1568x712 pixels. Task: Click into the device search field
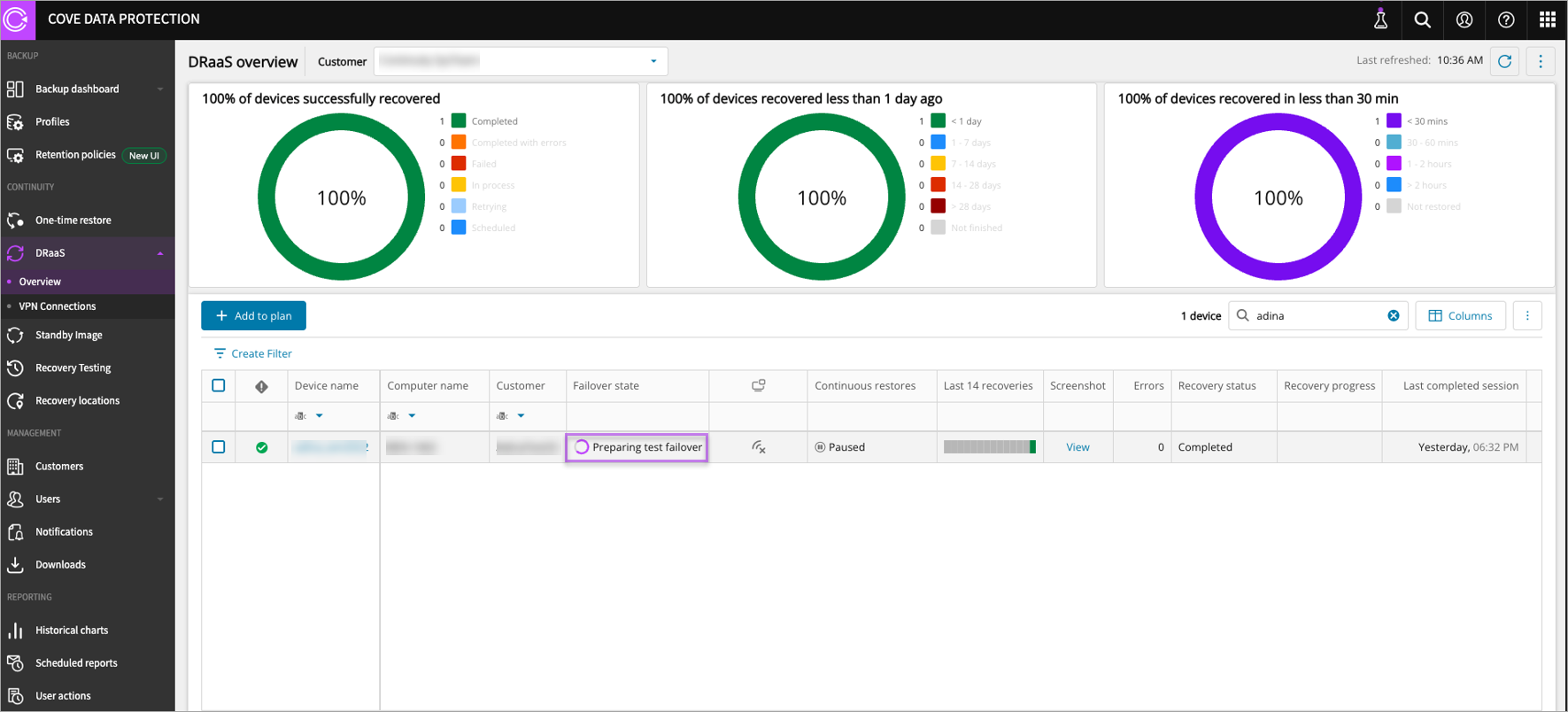1316,316
